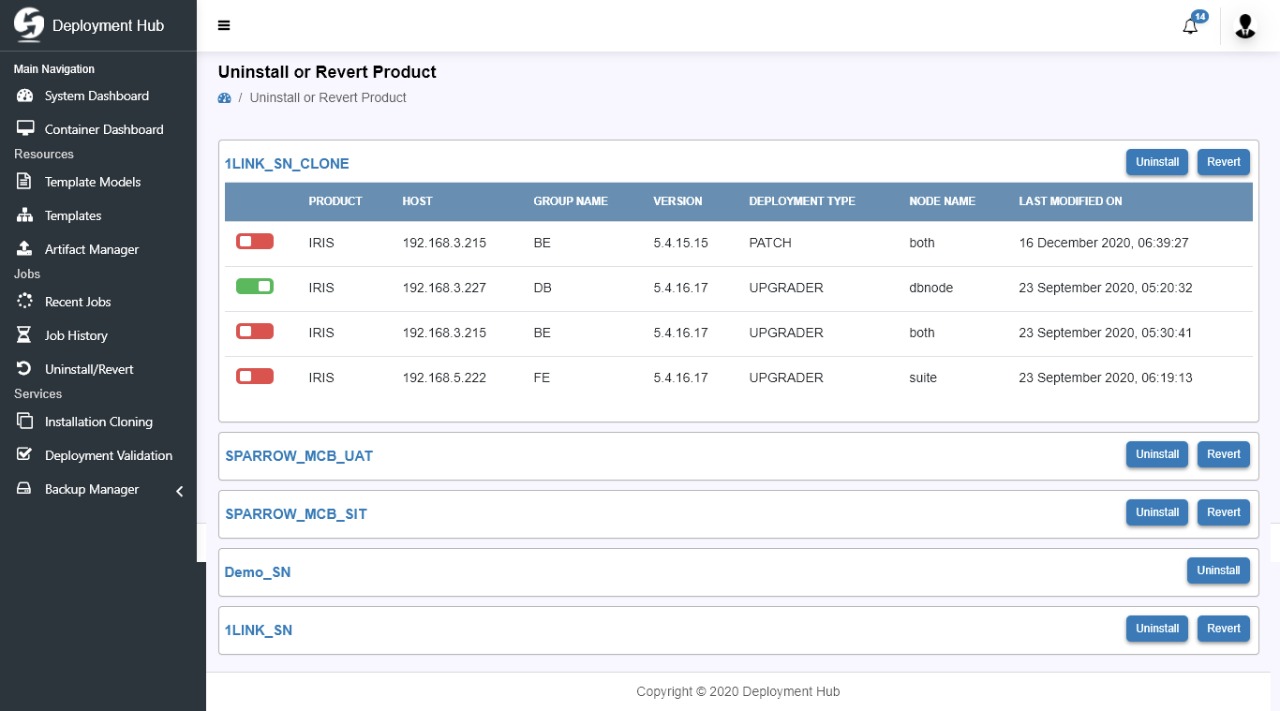This screenshot has height=711, width=1280.
Task: Toggle switch for FE suite row
Action: 255,376
